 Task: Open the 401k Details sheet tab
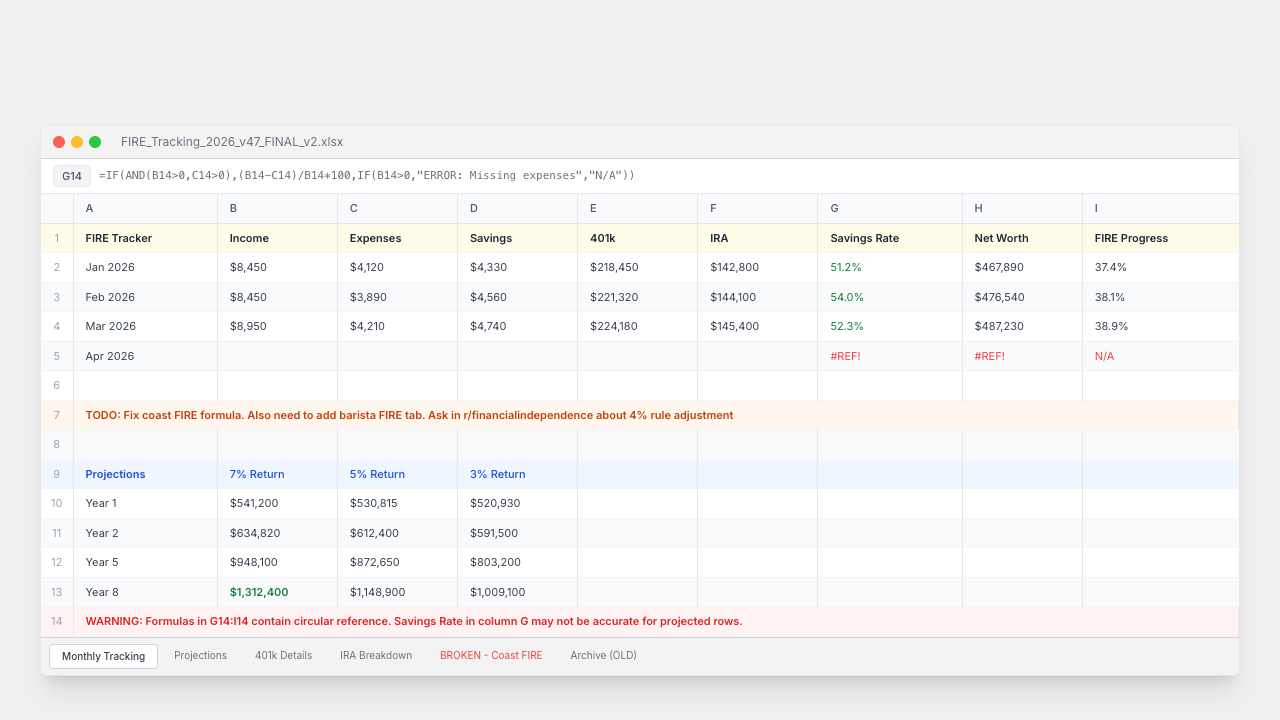283,656
